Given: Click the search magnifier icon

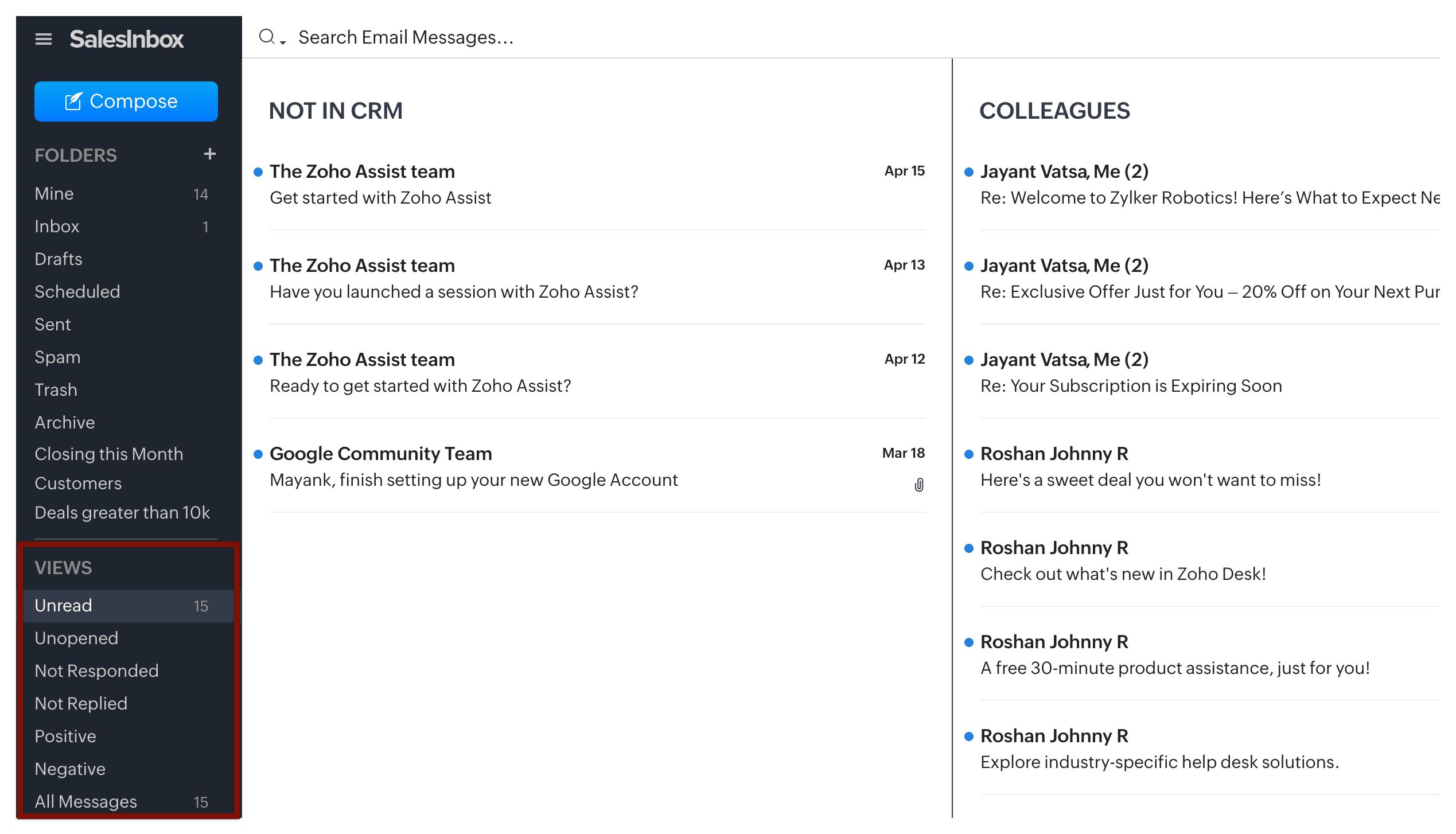Looking at the screenshot, I should point(267,37).
